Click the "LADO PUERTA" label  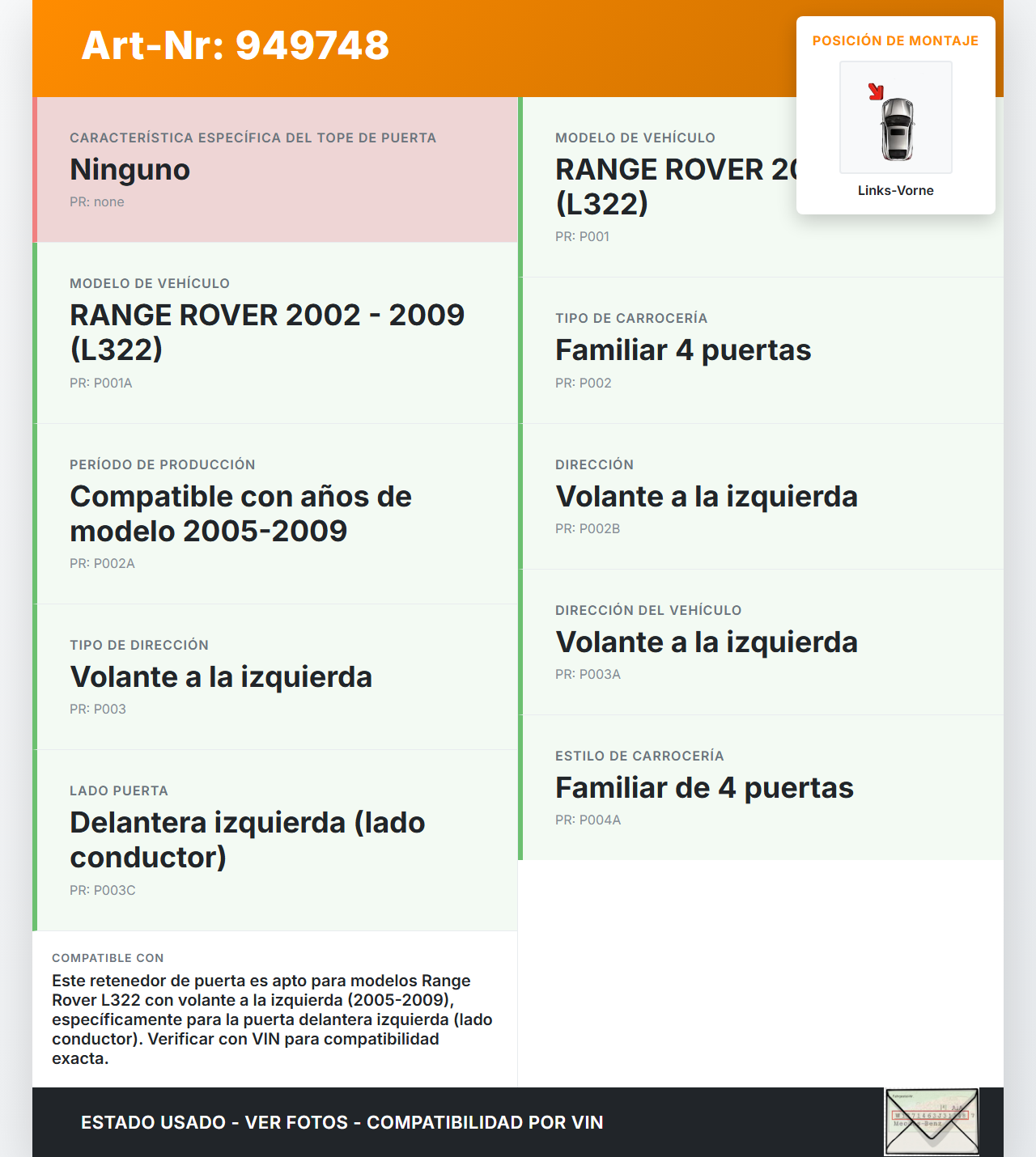coord(119,790)
